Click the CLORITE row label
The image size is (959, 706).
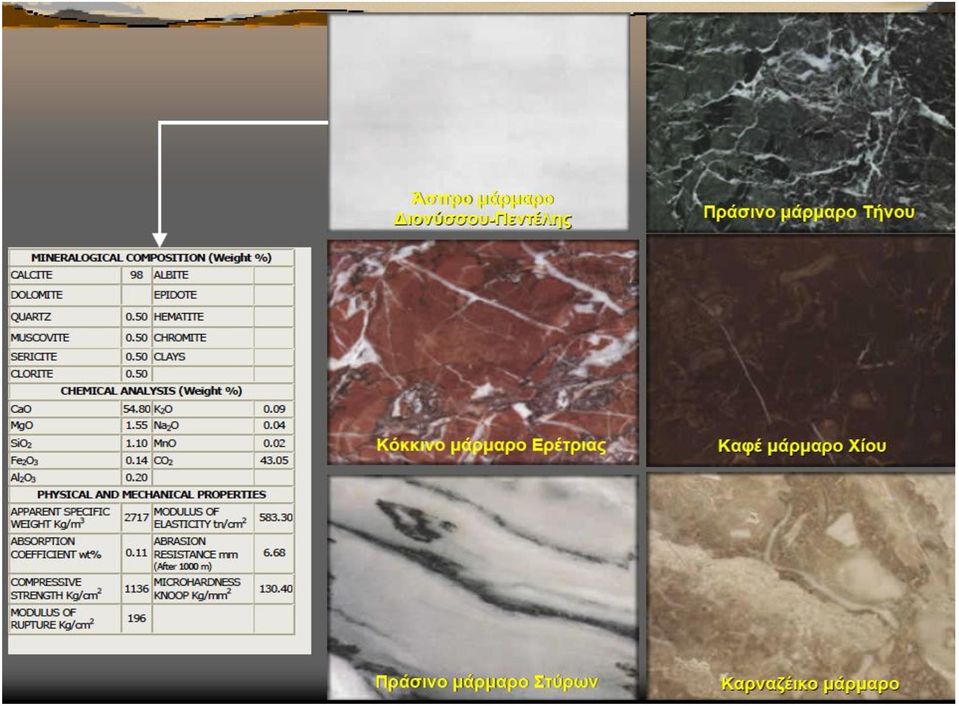click(x=32, y=374)
